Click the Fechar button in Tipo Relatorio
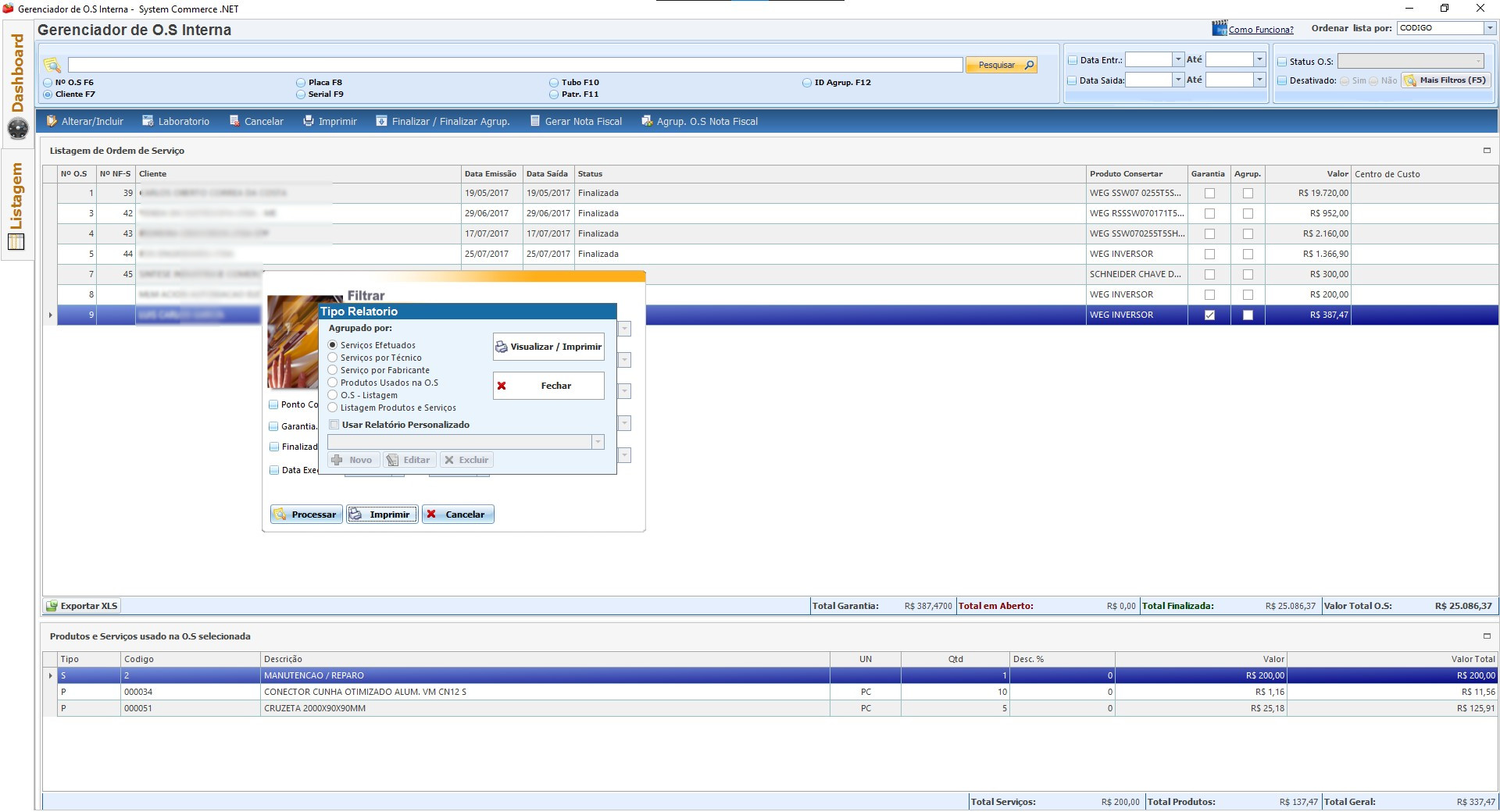 click(x=548, y=386)
